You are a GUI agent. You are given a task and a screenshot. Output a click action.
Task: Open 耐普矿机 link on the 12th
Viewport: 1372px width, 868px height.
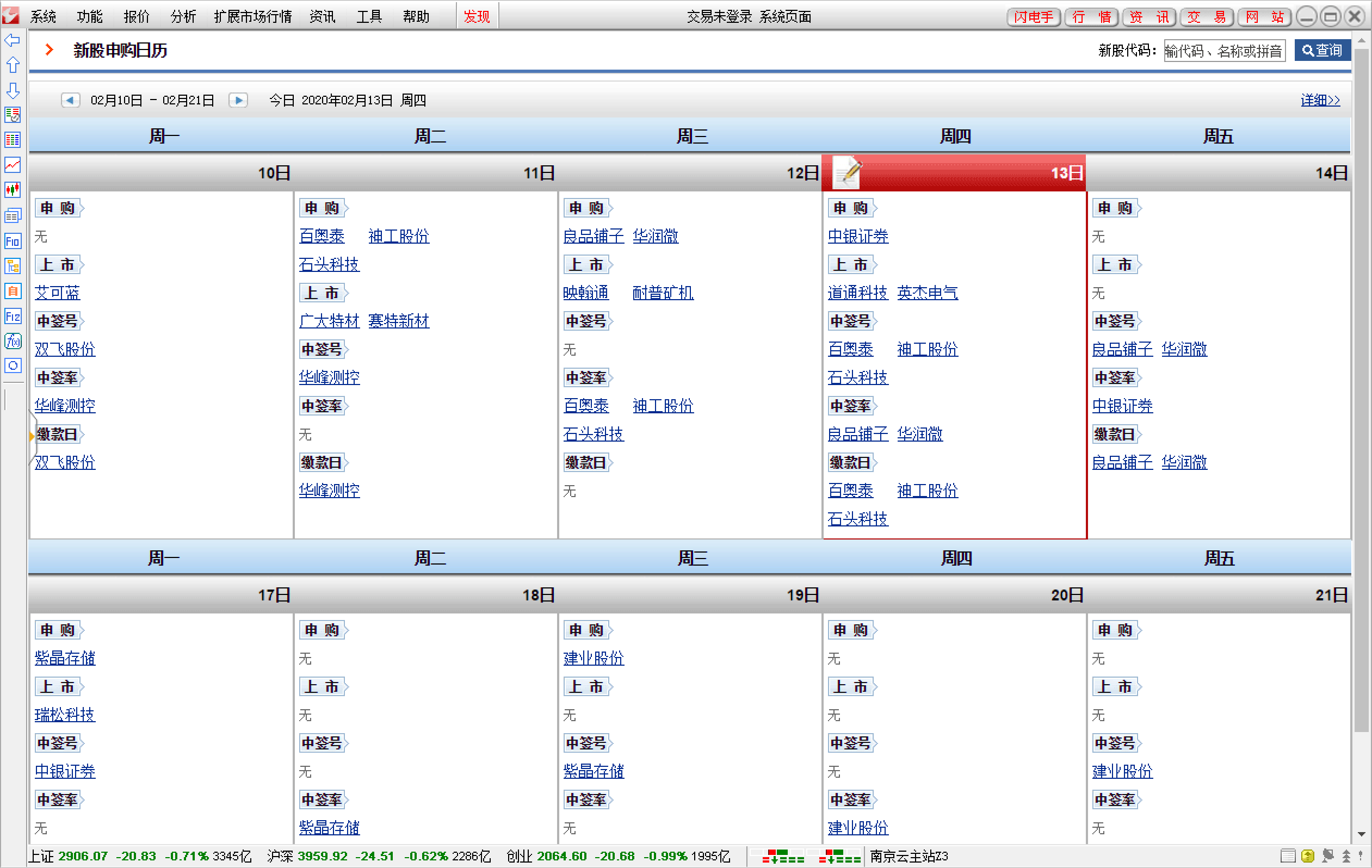[663, 293]
